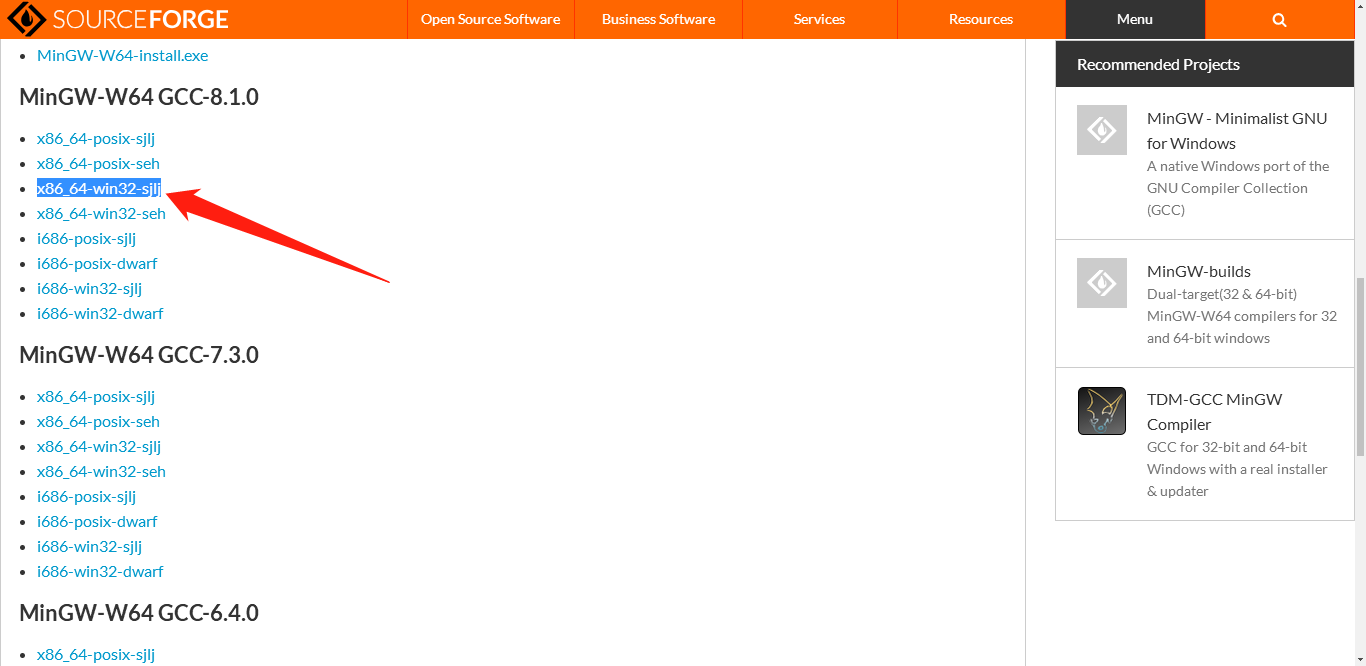Open GCC-6.4.0 x86_64-posix-sjlj link
The width and height of the screenshot is (1366, 666).
96,654
